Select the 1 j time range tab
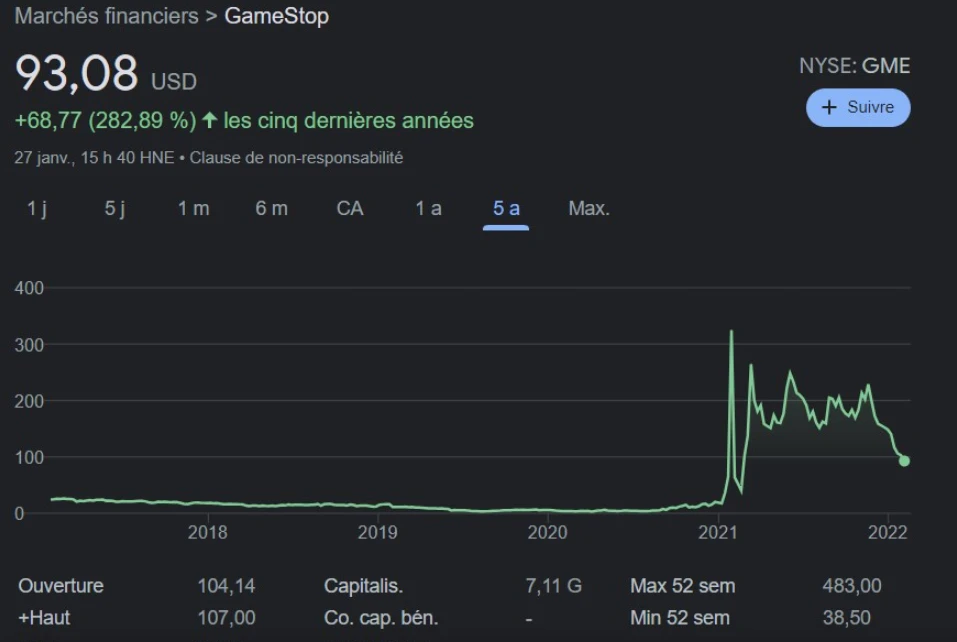957x642 pixels. pos(37,208)
